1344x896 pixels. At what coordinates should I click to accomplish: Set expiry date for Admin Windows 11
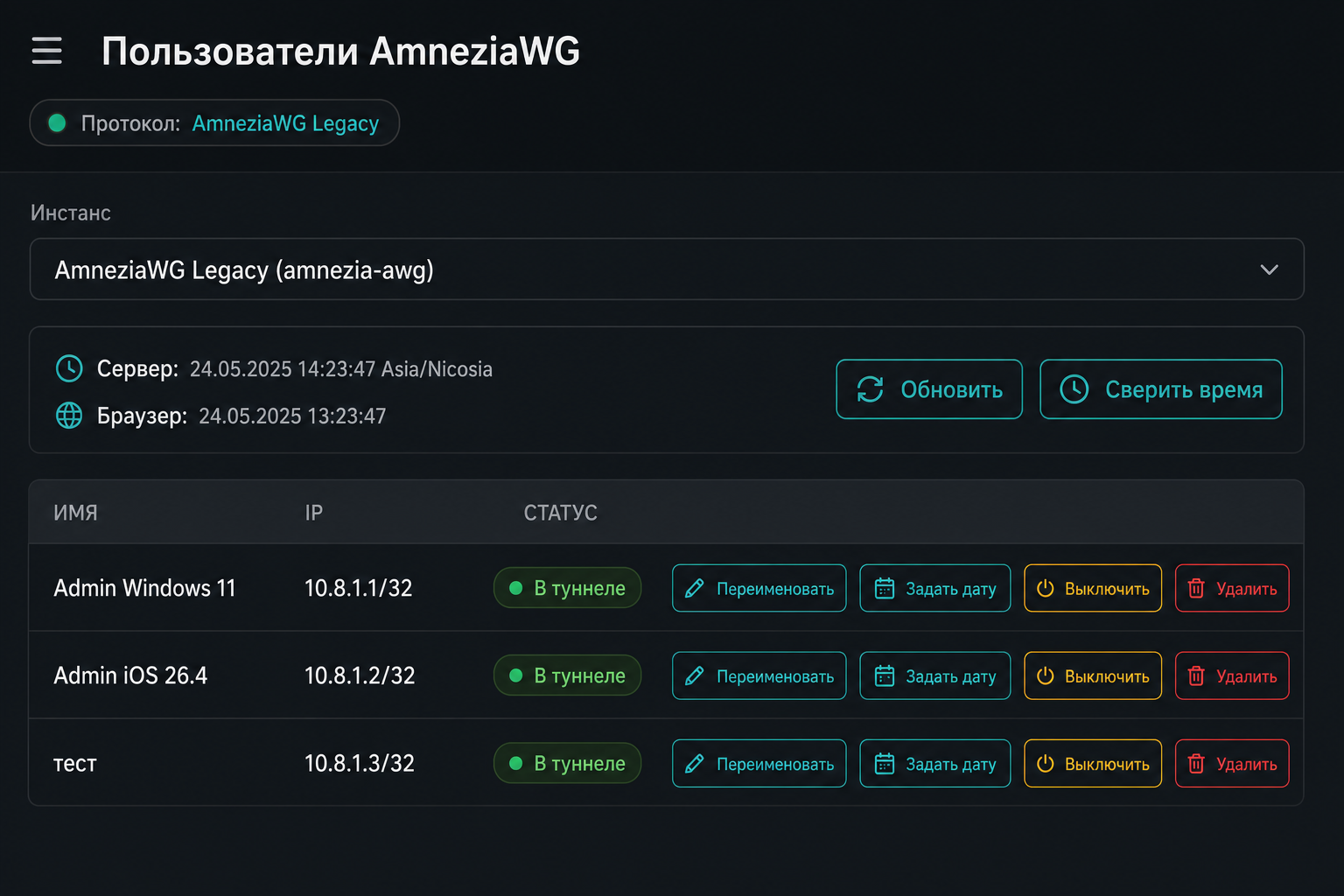935,588
